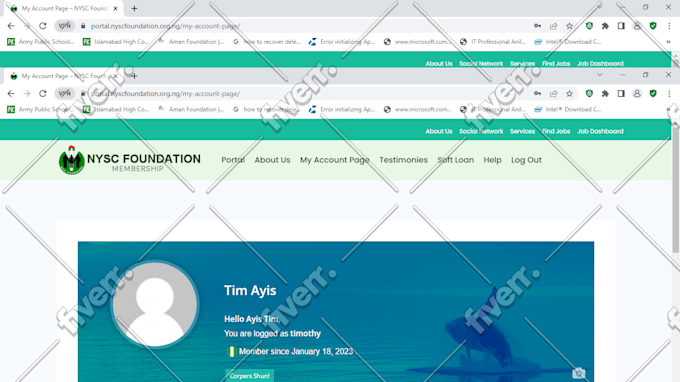The width and height of the screenshot is (680, 382).
Task: Open 'Error initializing Ap...' bookmark in the front window
Action: click(342, 109)
